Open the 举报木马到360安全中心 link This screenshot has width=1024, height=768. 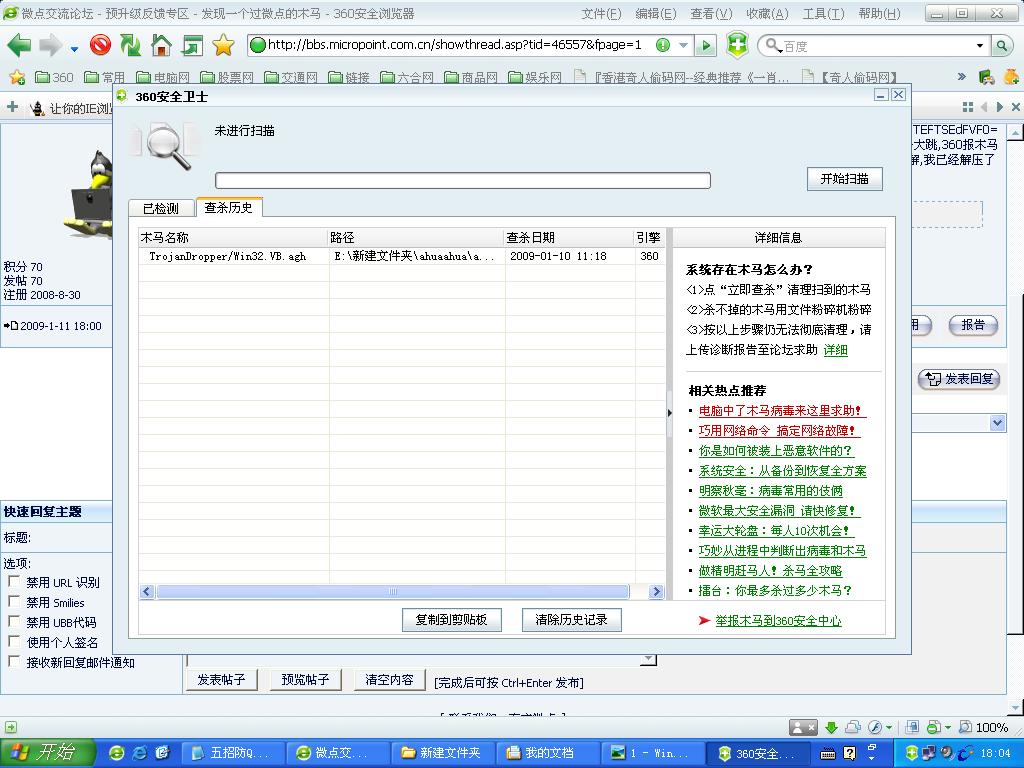click(x=778, y=620)
